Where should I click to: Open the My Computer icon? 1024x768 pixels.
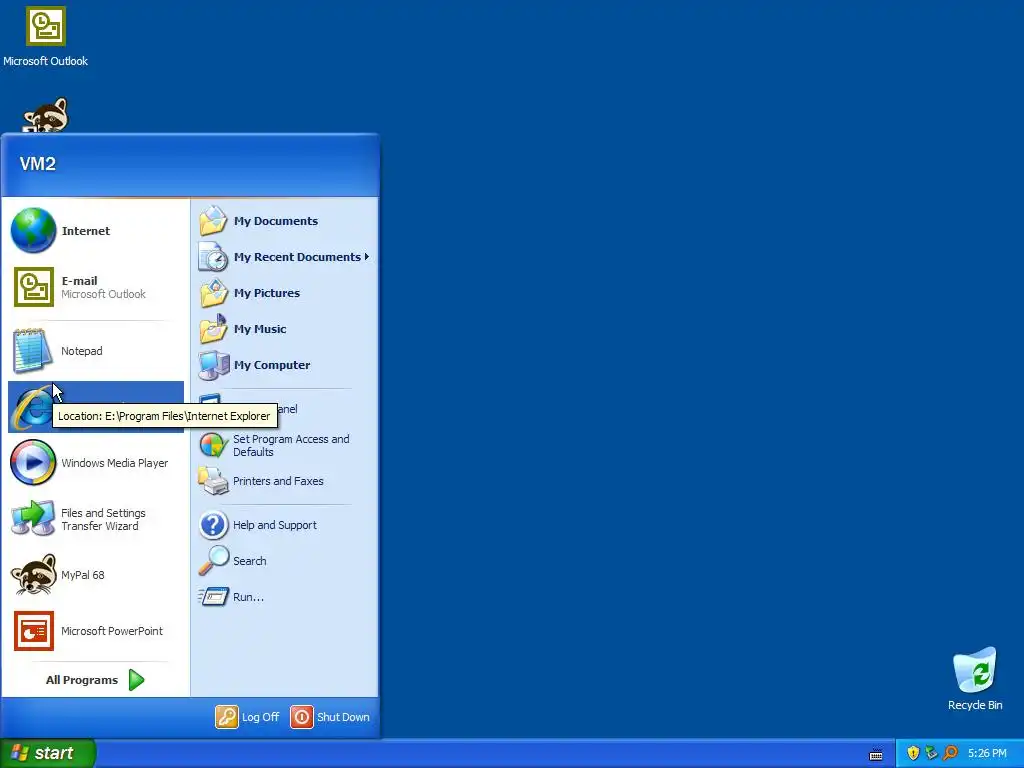tap(214, 365)
